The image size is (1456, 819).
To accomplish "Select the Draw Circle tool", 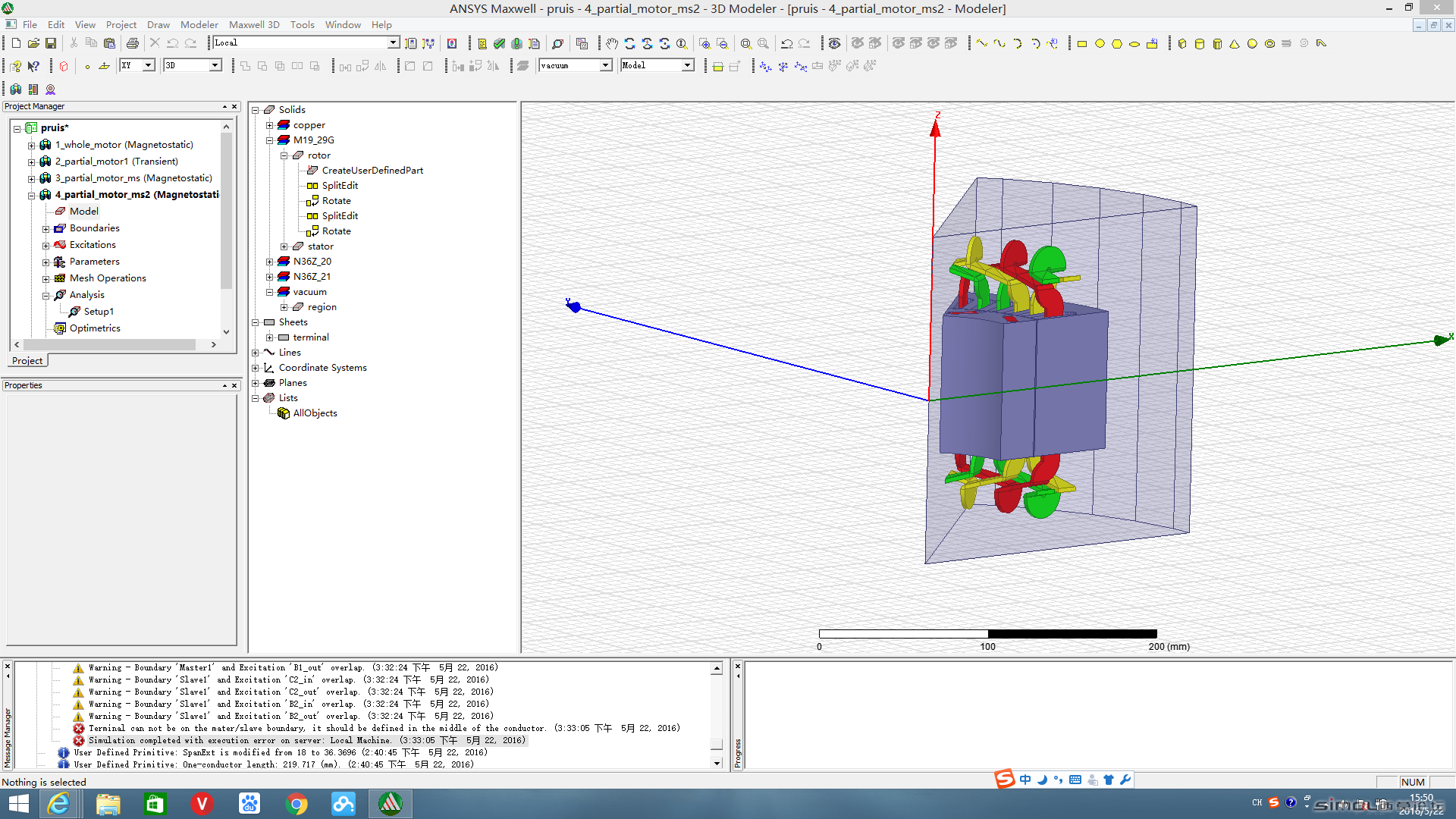I will (1100, 43).
